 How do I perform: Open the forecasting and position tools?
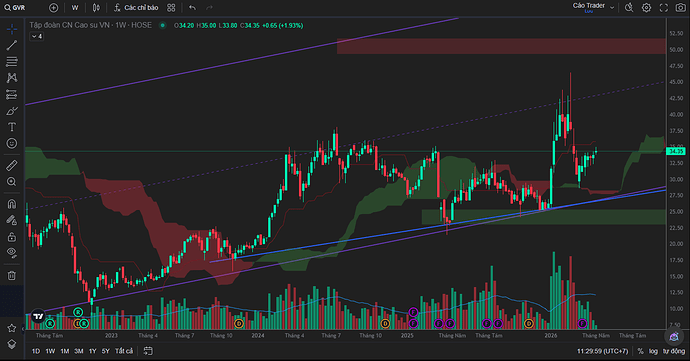(x=12, y=94)
